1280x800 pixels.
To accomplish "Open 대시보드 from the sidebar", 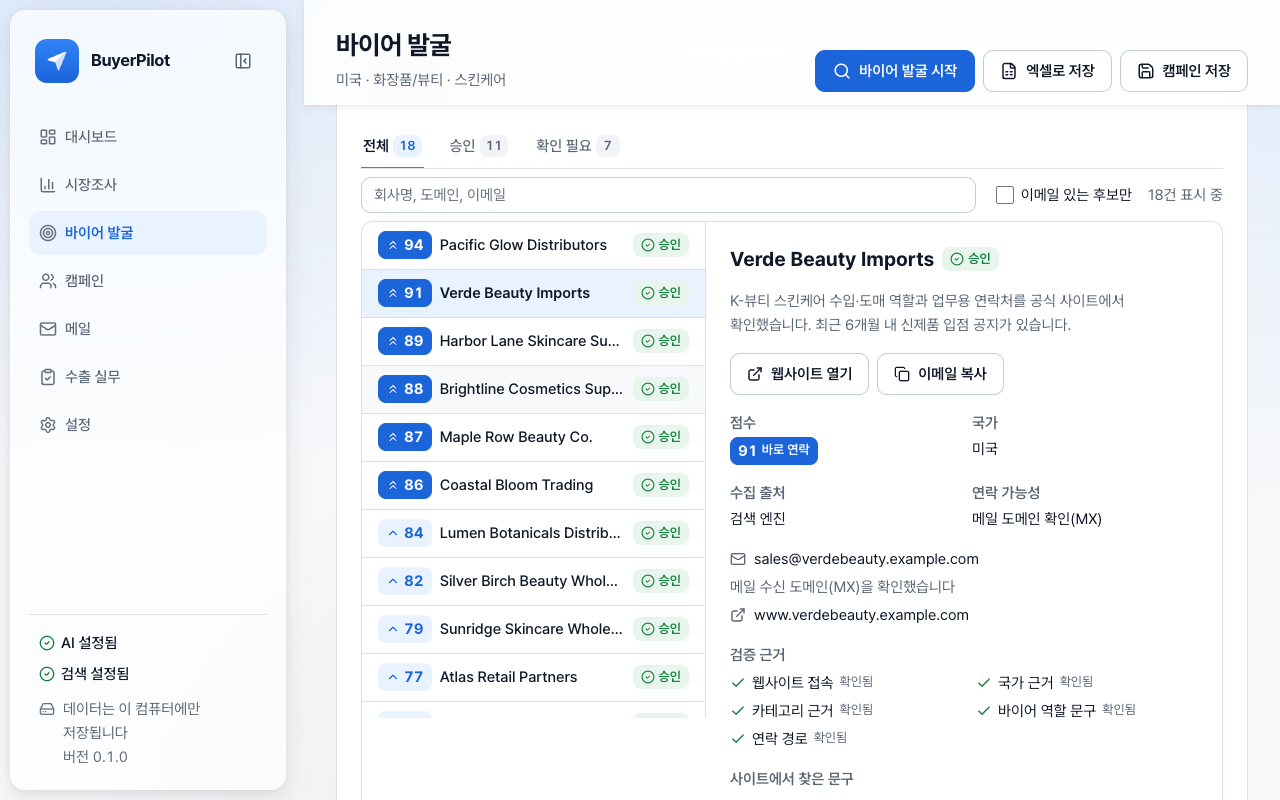I will [148, 137].
